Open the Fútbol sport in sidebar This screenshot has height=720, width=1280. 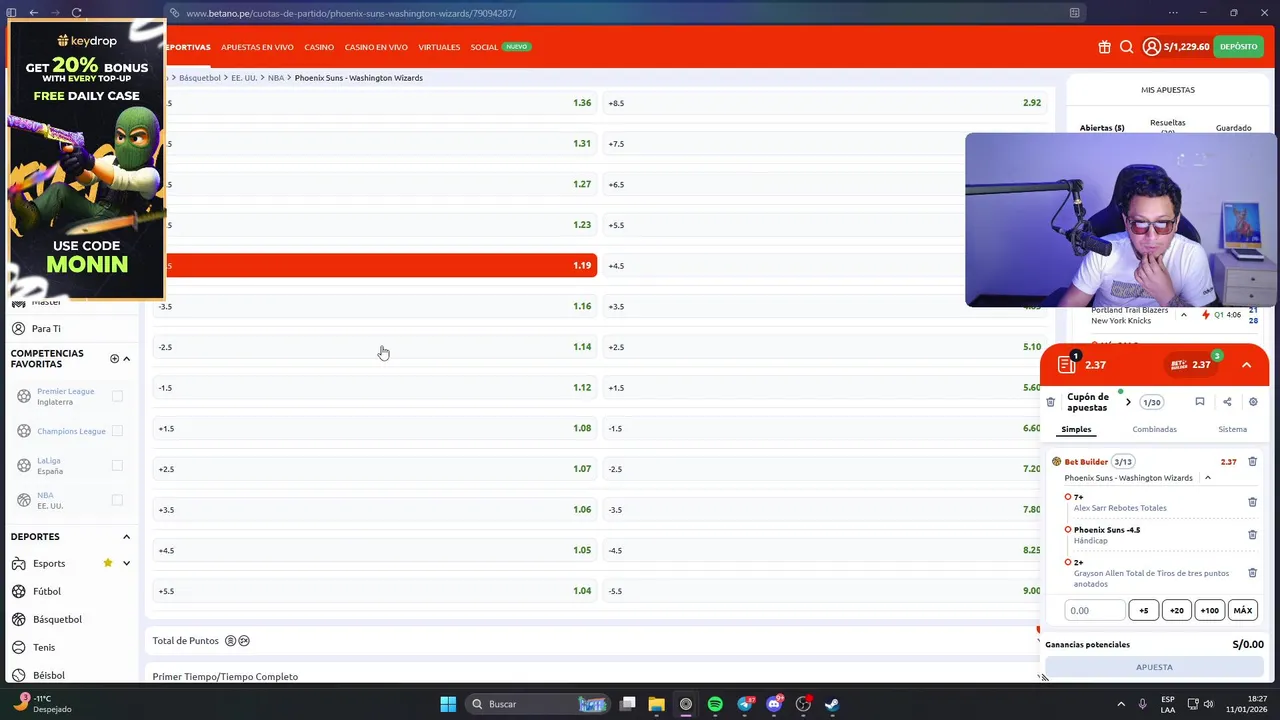[x=47, y=591]
